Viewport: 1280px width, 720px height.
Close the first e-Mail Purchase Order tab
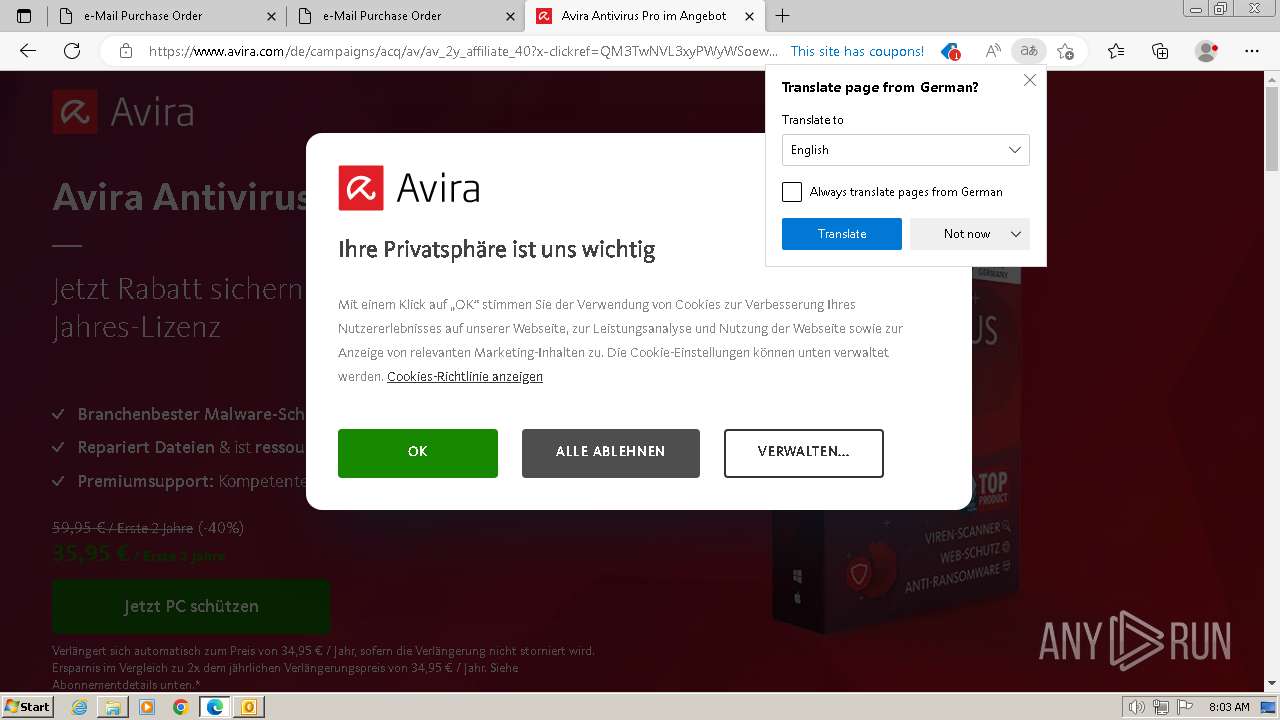[x=272, y=16]
